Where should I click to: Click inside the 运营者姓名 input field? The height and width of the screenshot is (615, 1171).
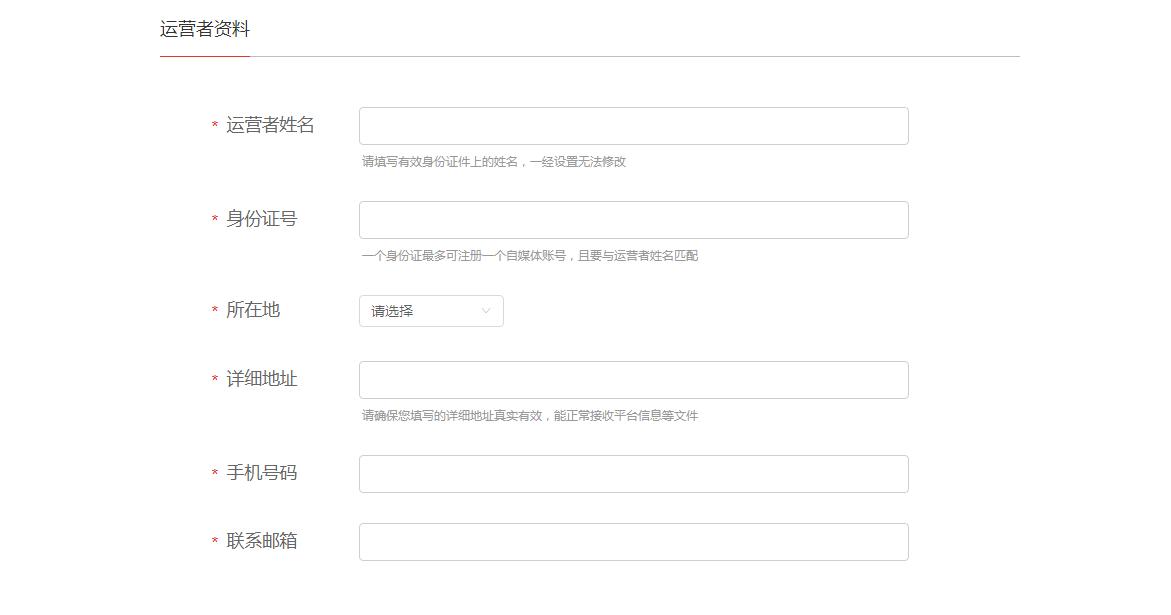coord(633,125)
